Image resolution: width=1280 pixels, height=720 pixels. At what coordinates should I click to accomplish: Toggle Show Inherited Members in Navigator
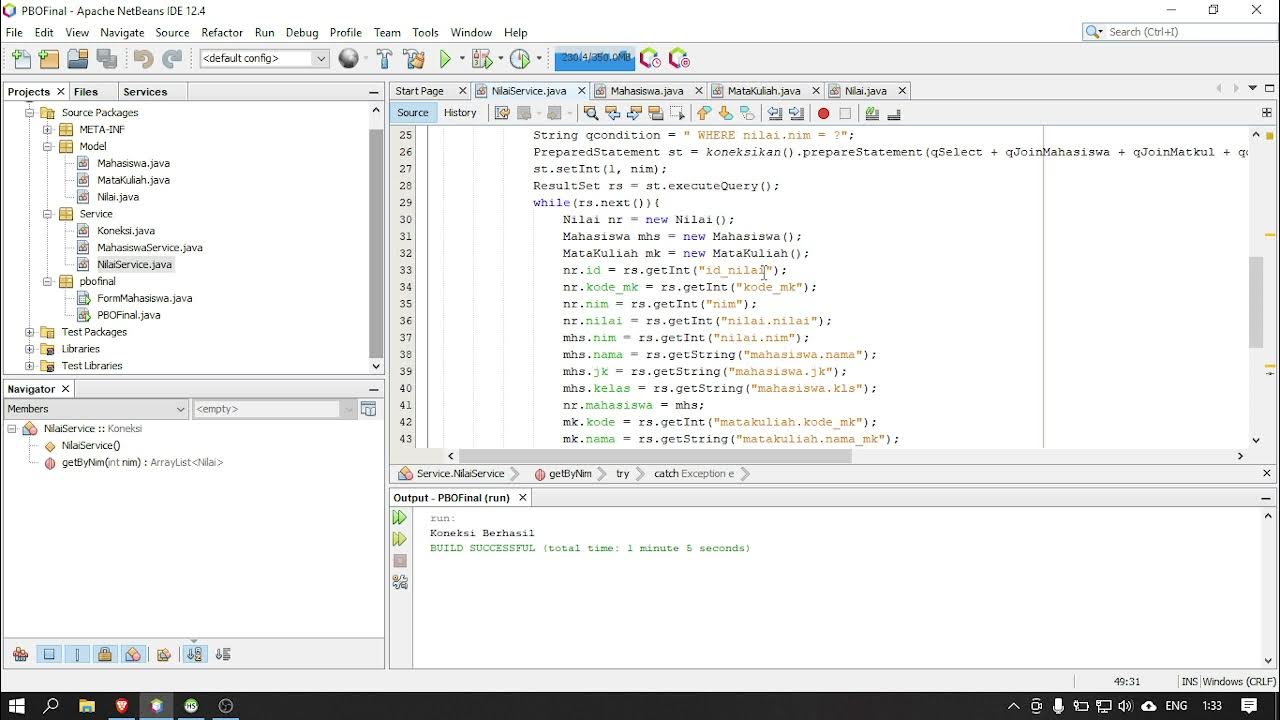20,654
